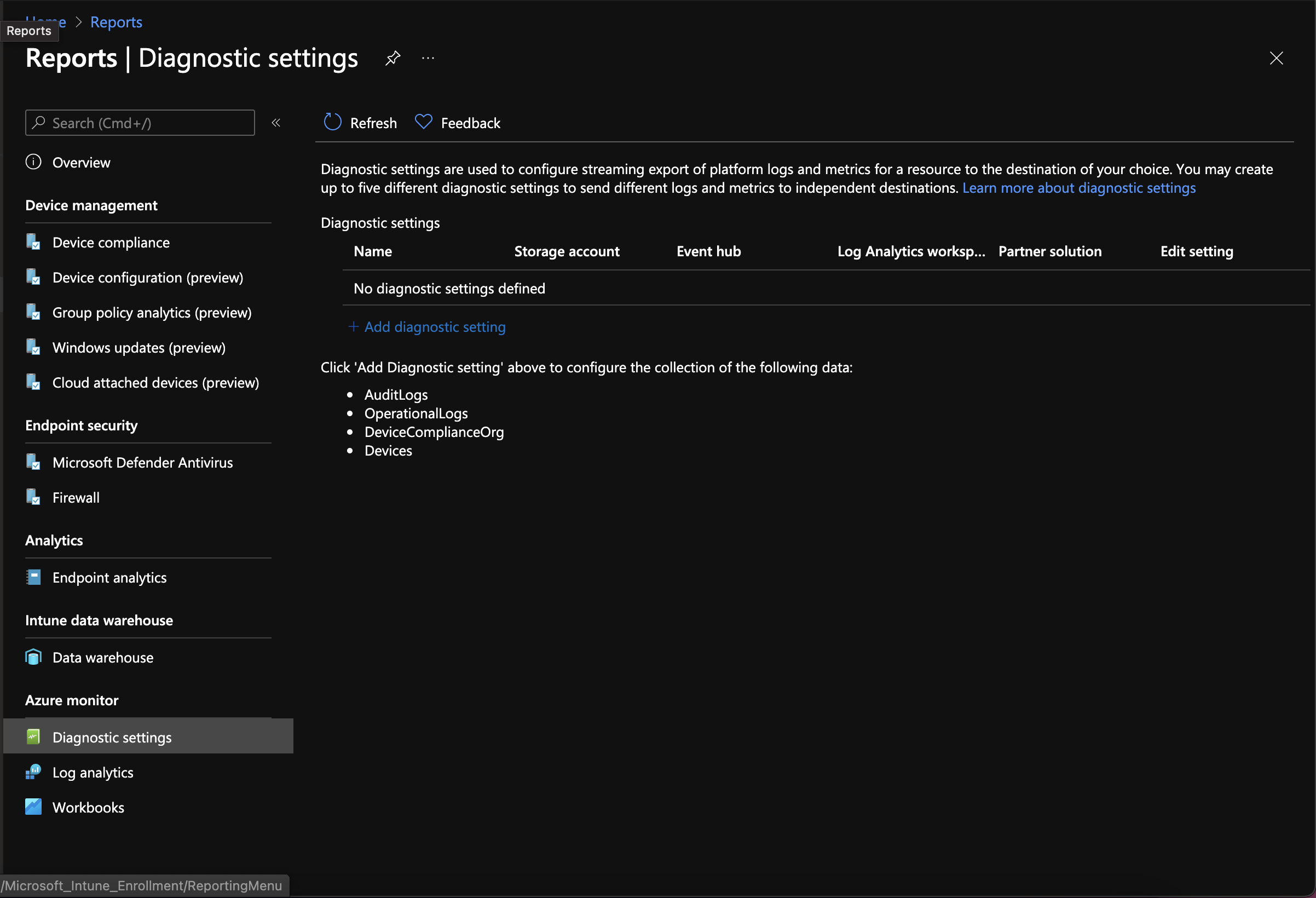Click the Feedback heart icon
Viewport: 1316px width, 898px height.
coord(424,122)
